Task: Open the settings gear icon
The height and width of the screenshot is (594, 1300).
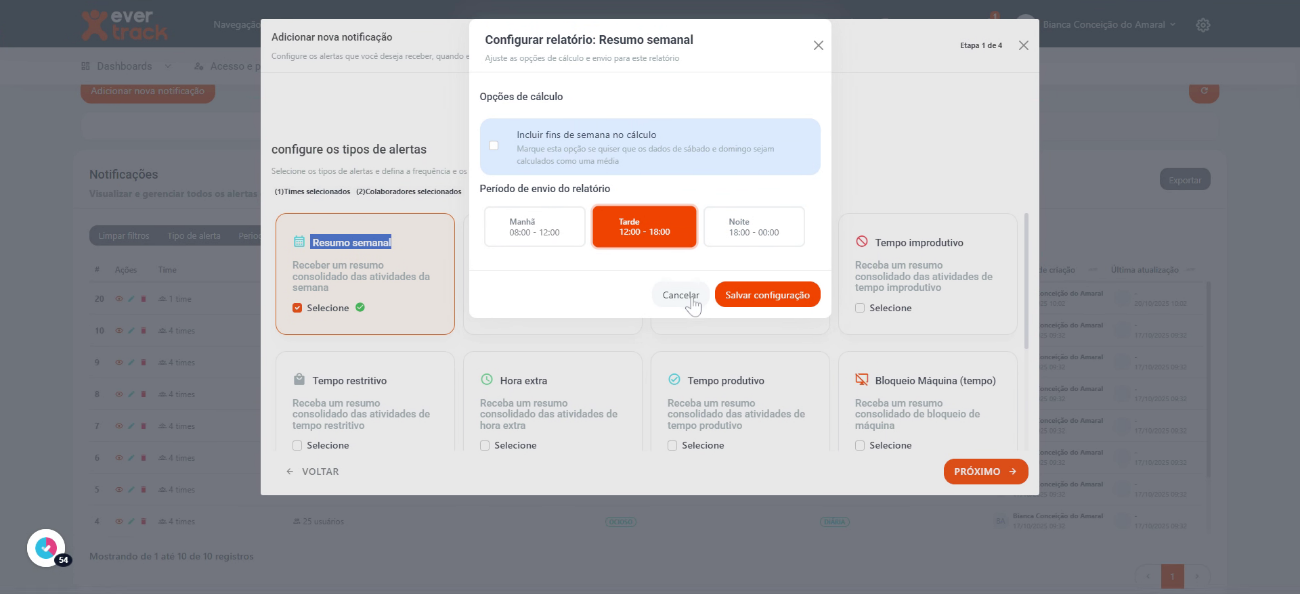Action: pyautogui.click(x=1203, y=24)
